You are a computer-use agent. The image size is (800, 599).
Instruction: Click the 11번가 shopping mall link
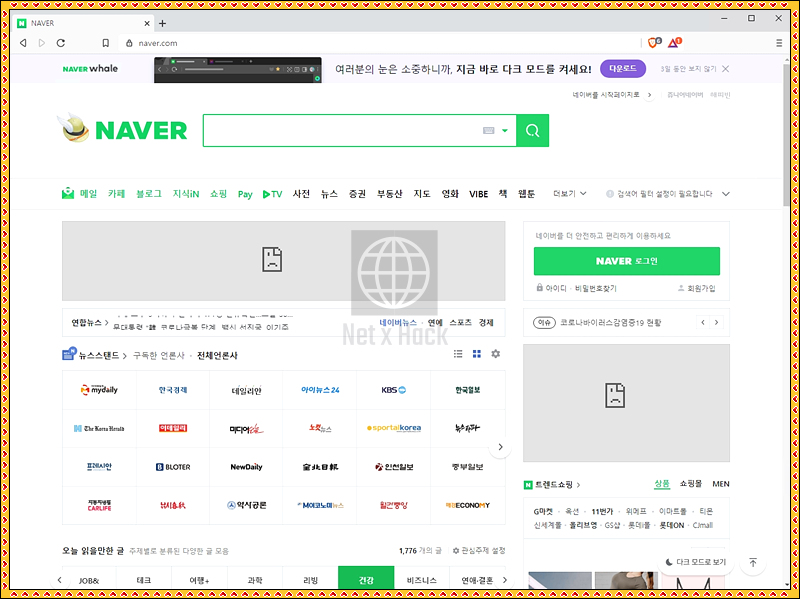[602, 511]
